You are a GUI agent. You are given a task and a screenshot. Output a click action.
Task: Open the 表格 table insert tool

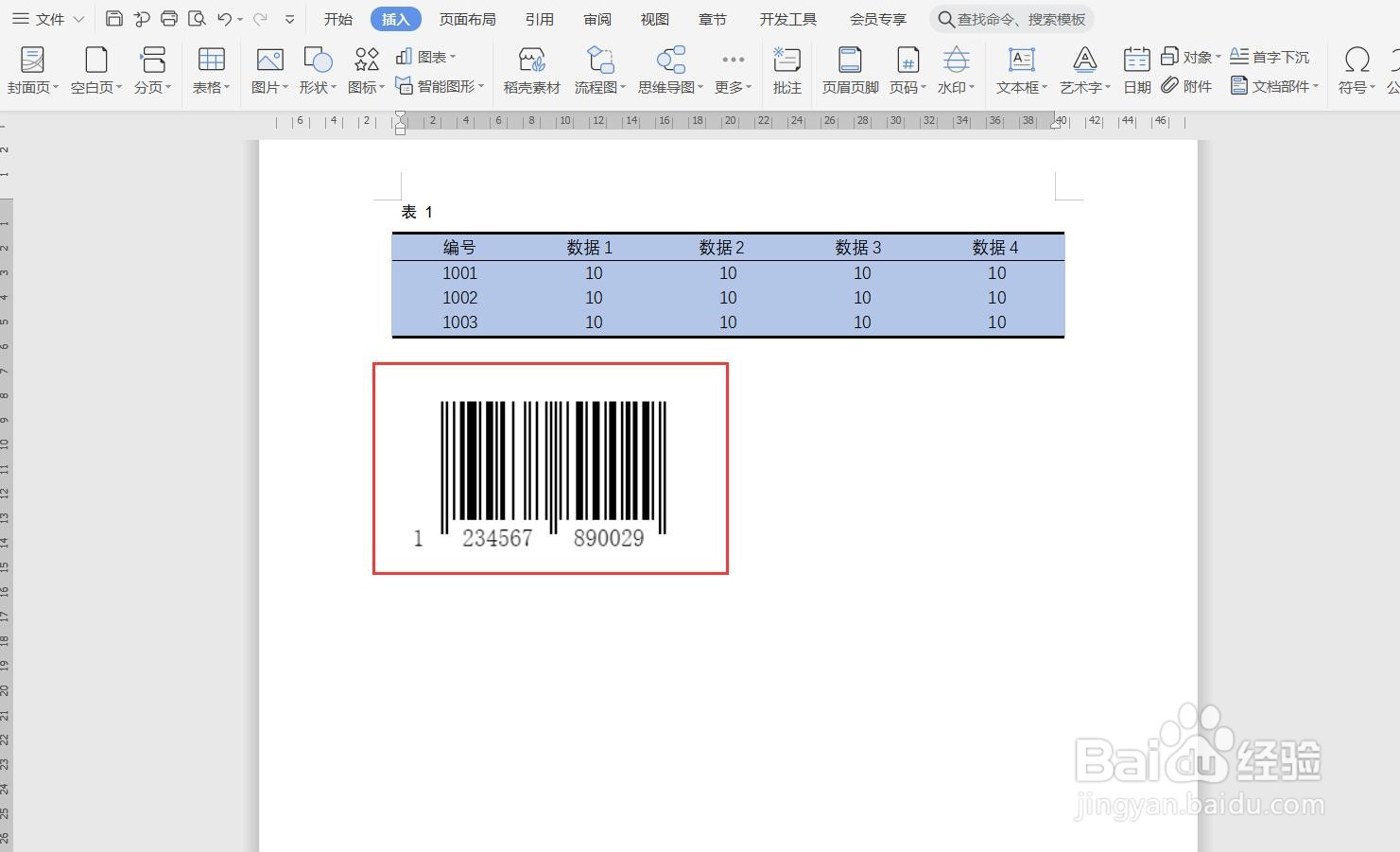(212, 70)
